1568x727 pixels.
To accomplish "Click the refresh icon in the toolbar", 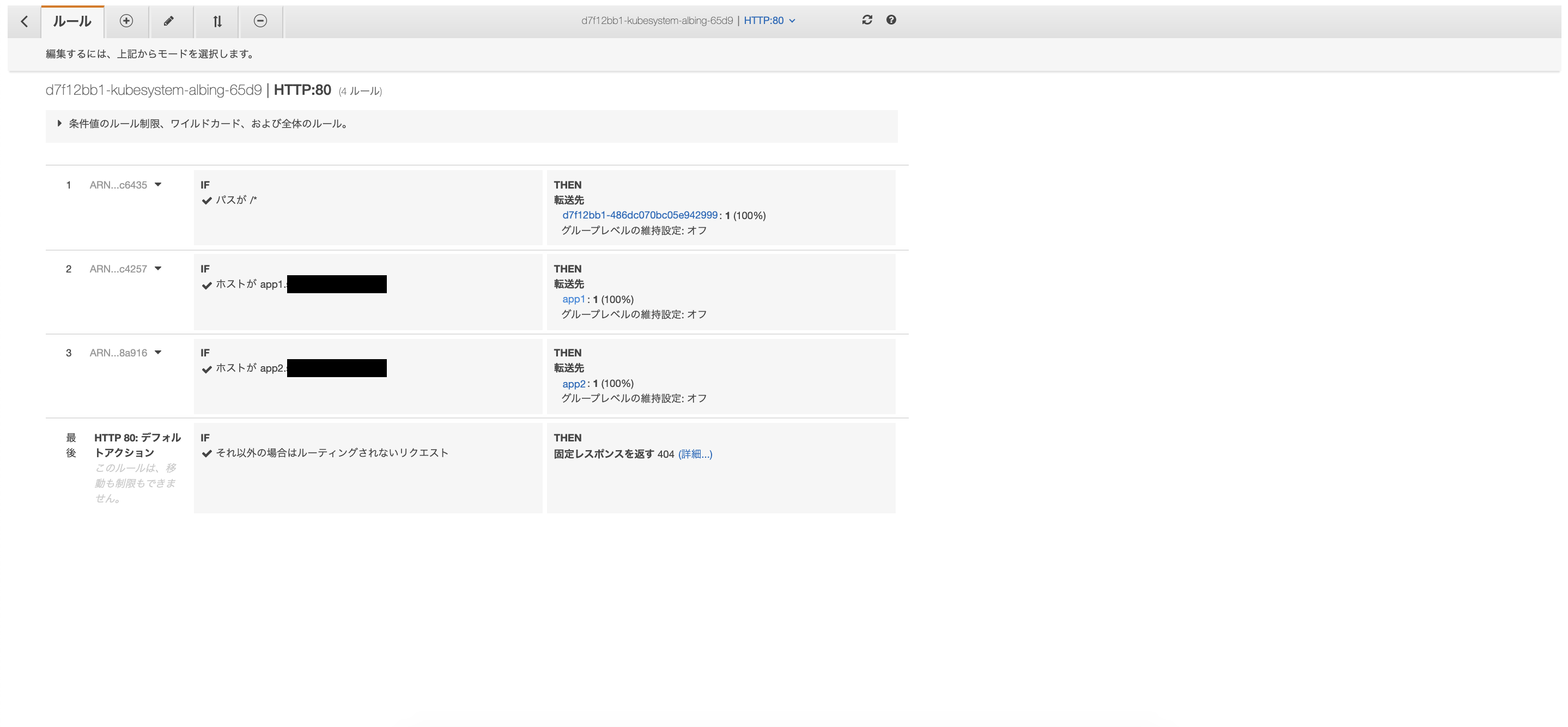I will coord(867,20).
